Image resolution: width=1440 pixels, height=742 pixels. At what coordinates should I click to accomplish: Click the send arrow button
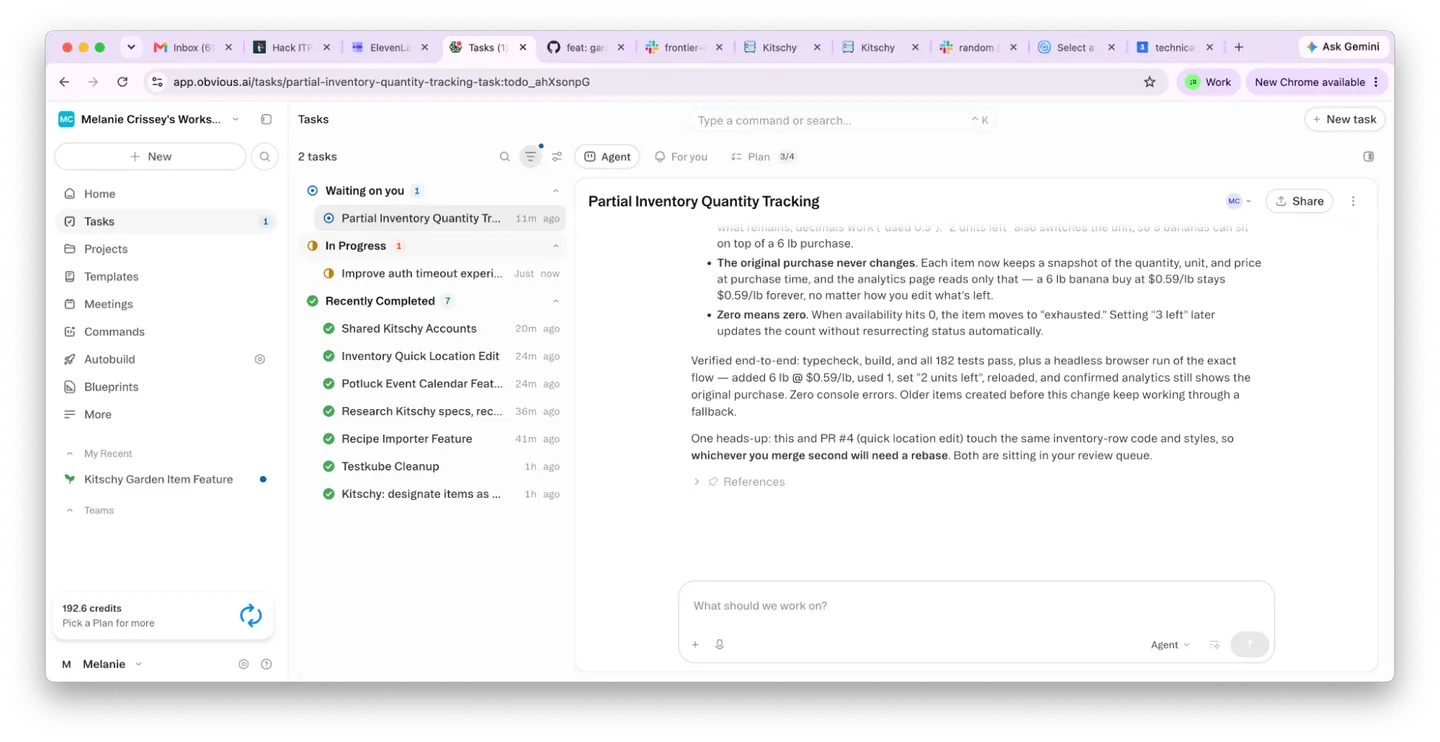pyautogui.click(x=1250, y=645)
